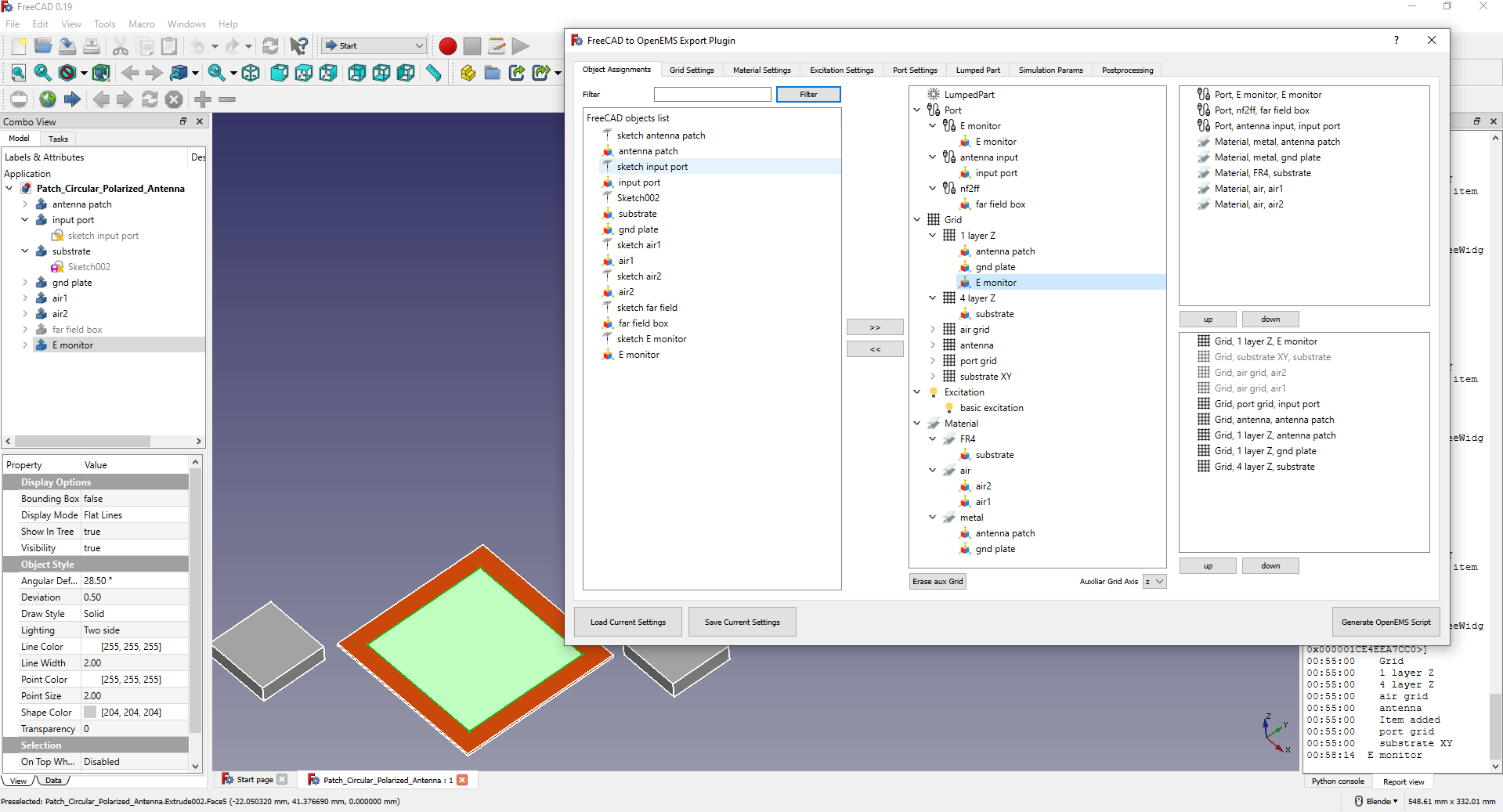
Task: Expand far field box in Model tree
Action: 25,330
